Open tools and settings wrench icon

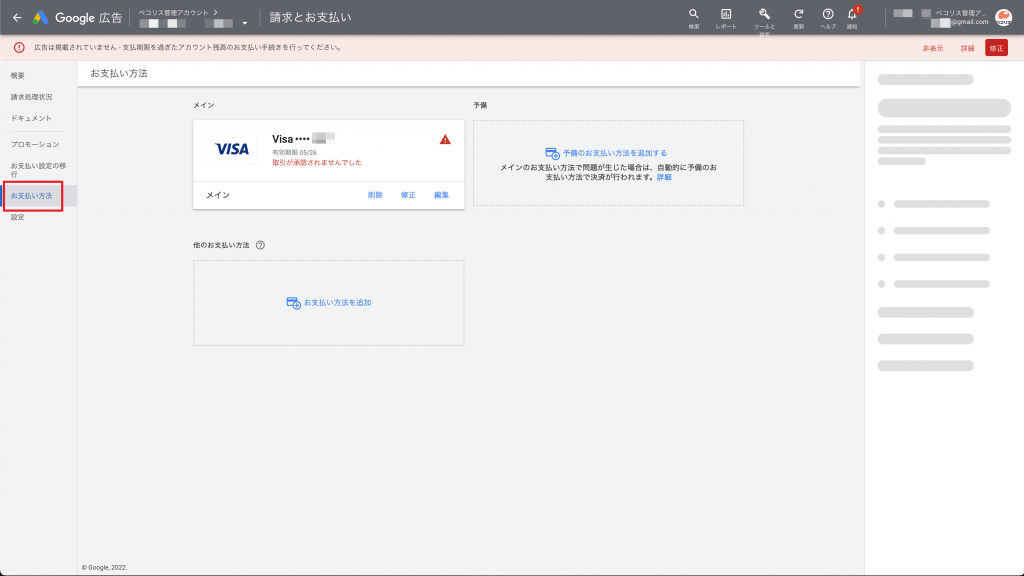[764, 15]
